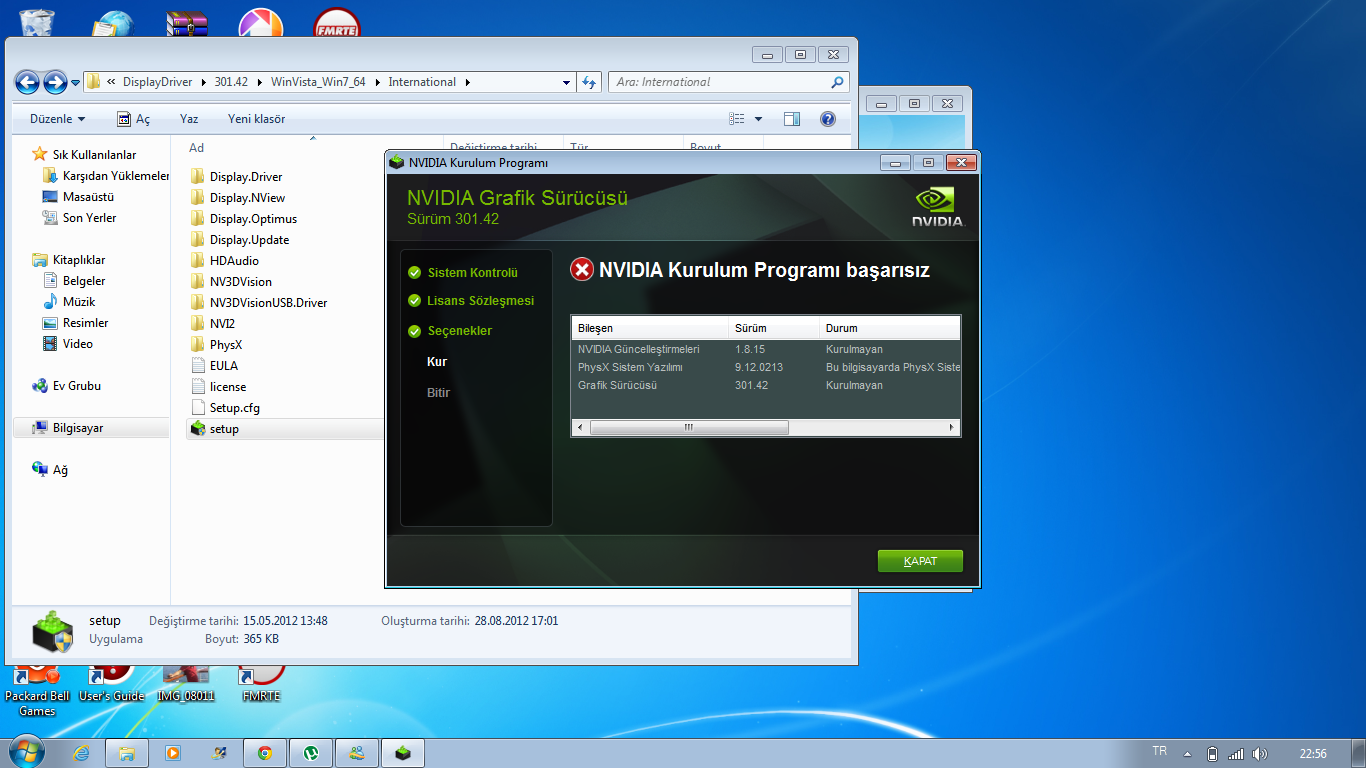Viewport: 1366px width, 768px height.
Task: Click the Explorer Back arrow button
Action: [27, 82]
